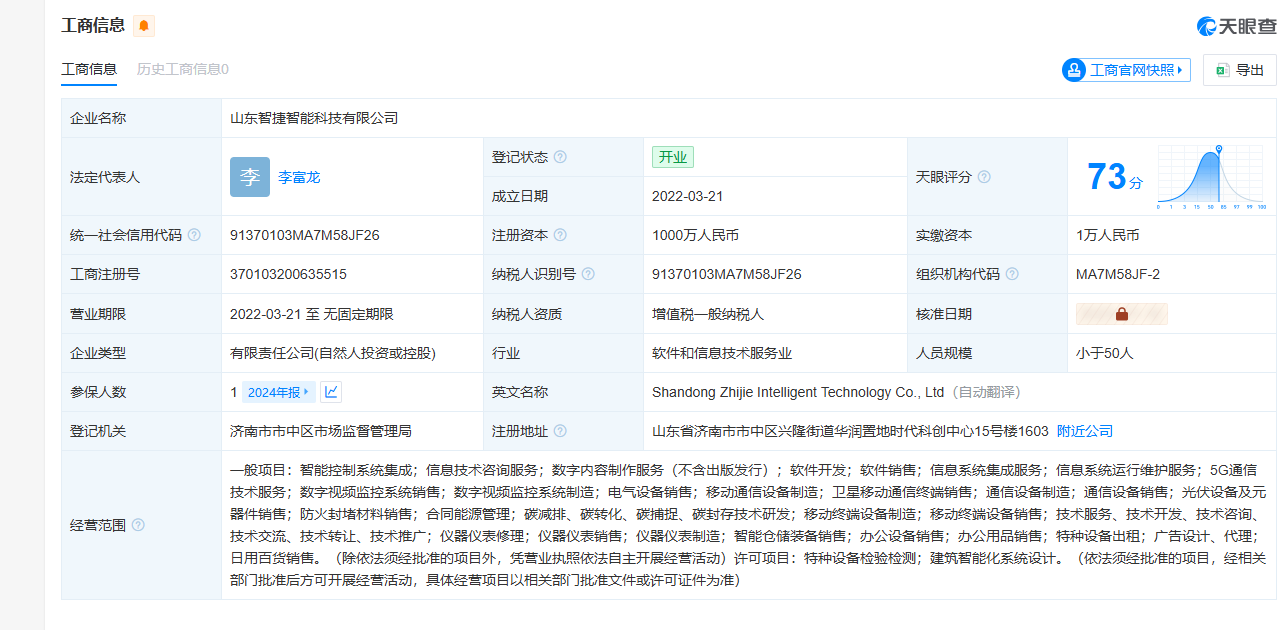Click help icon next to 统一社会信用代码

tap(194, 235)
